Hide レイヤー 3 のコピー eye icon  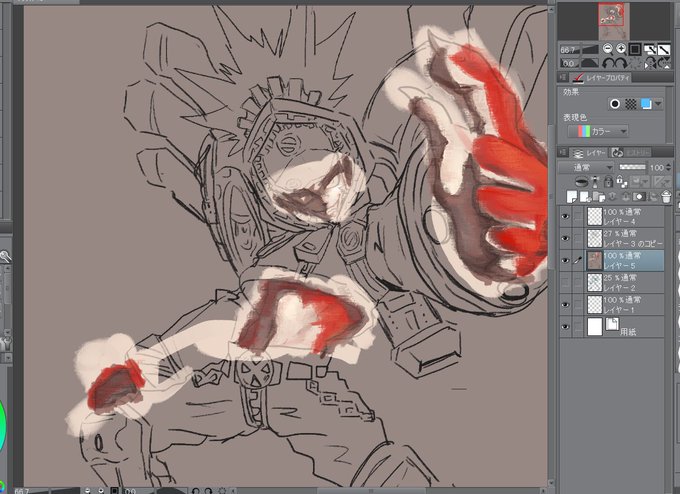pos(565,238)
